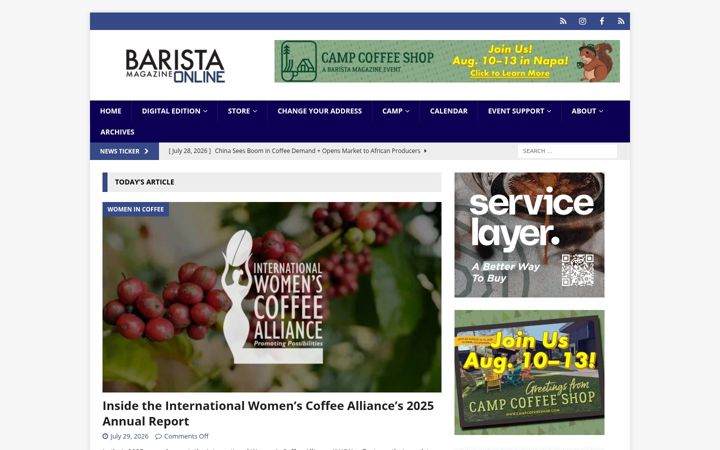Click the Barista Magazine Online logo
The image size is (720, 450).
tap(175, 66)
